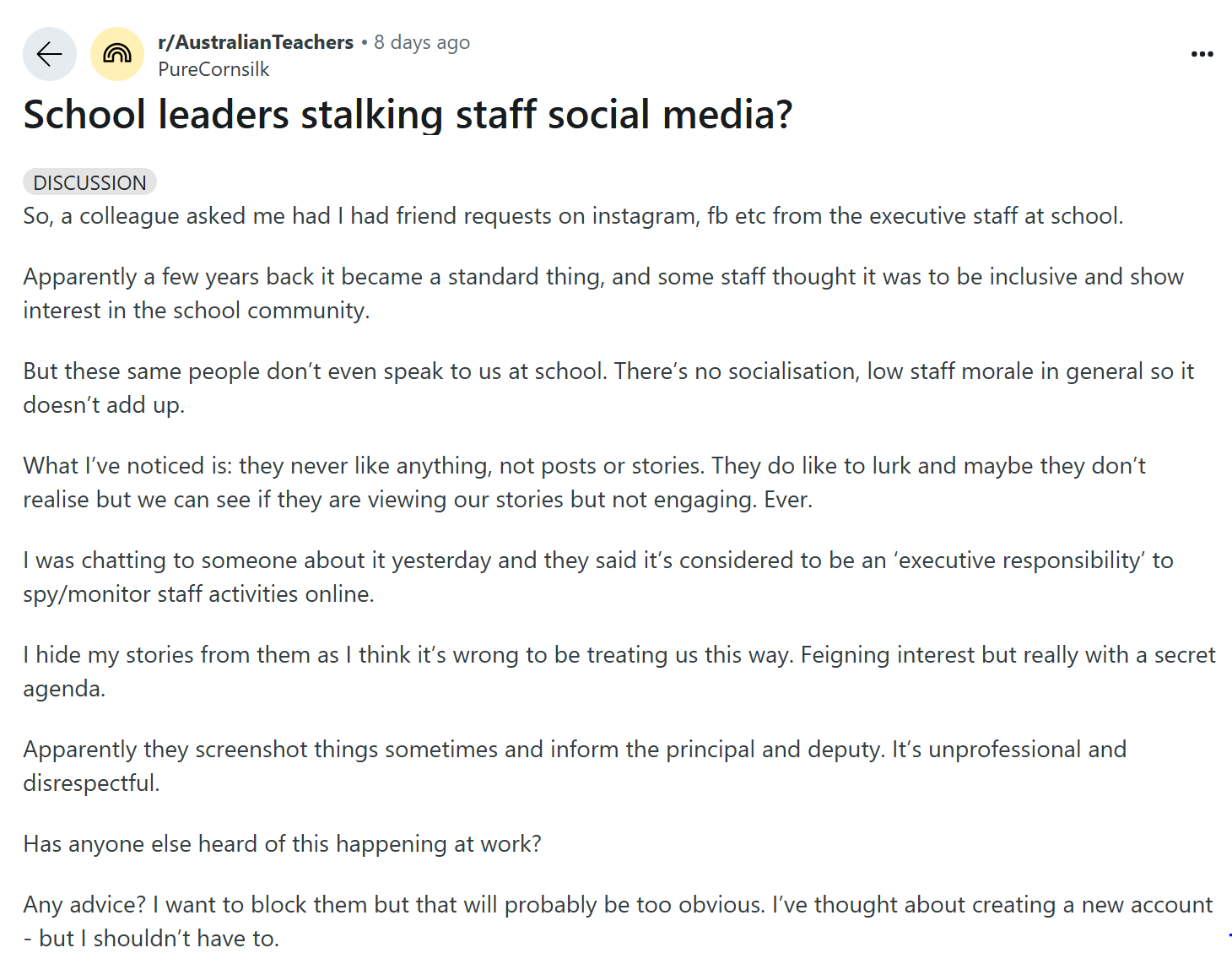Screen dimensions: 1232x964
Task: Click the paragraph starting "But these same people"
Action: click(x=608, y=371)
